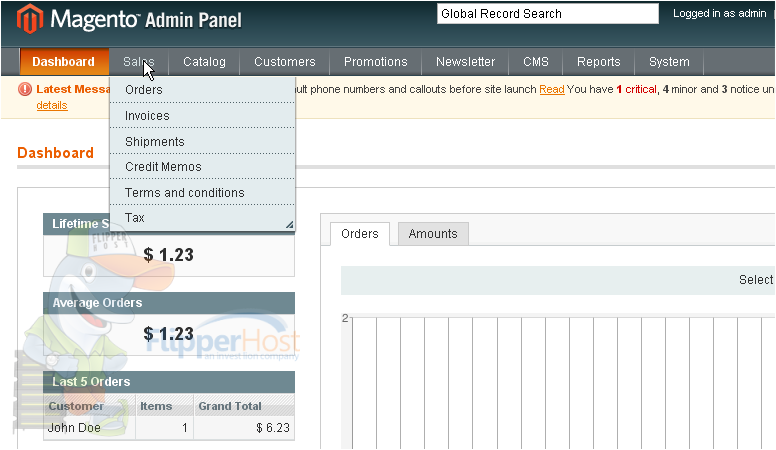Follow the Read message link
The height and width of the screenshot is (450, 776).
552,89
